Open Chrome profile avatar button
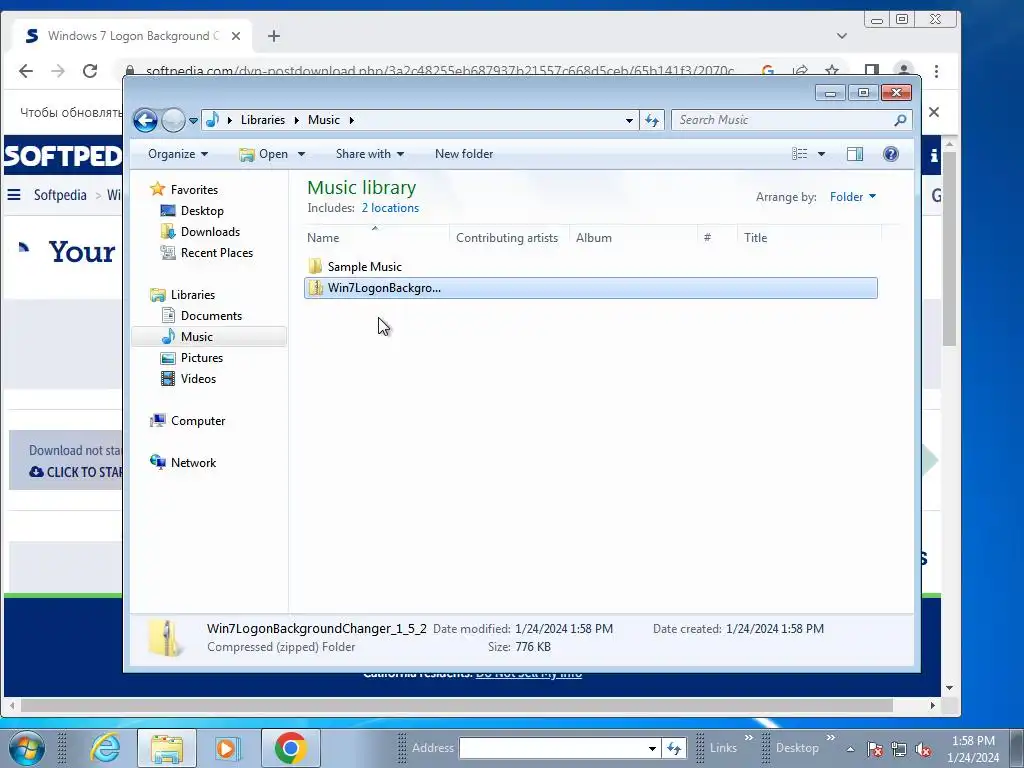 coord(904,71)
